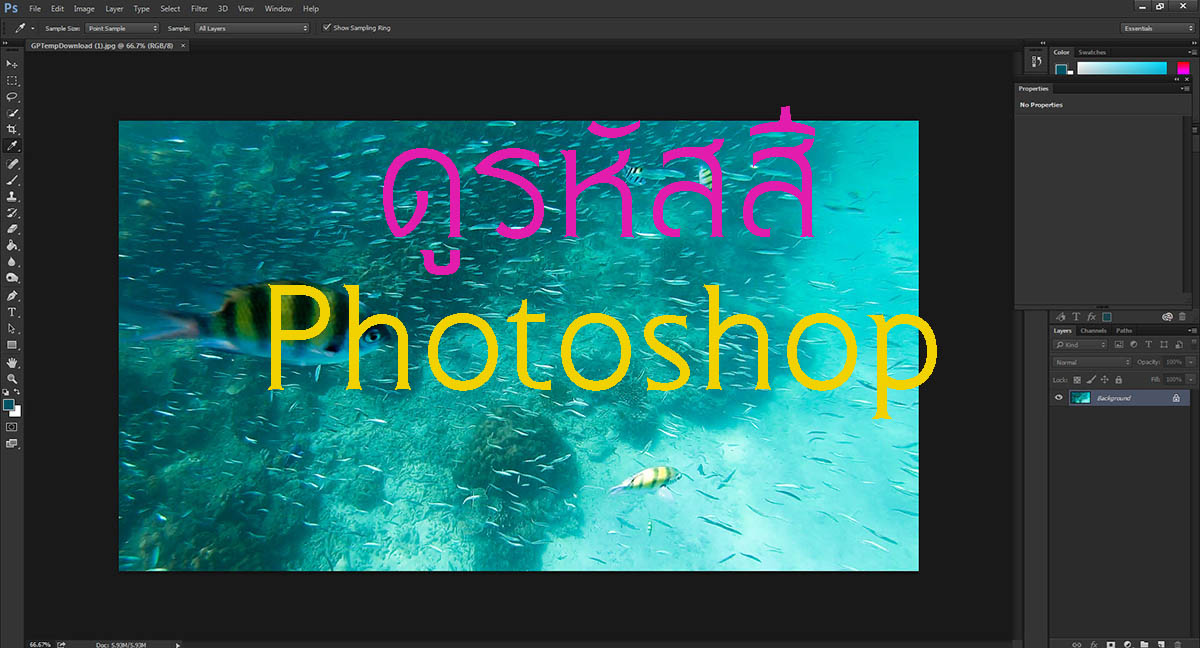Select the Zoom tool
The height and width of the screenshot is (648, 1200).
point(12,379)
